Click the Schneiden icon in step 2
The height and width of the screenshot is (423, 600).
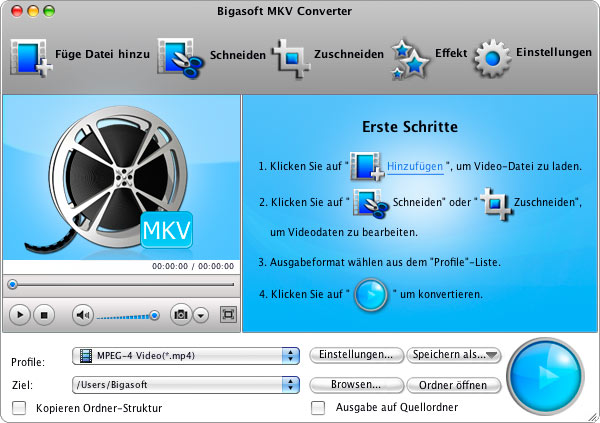point(370,203)
